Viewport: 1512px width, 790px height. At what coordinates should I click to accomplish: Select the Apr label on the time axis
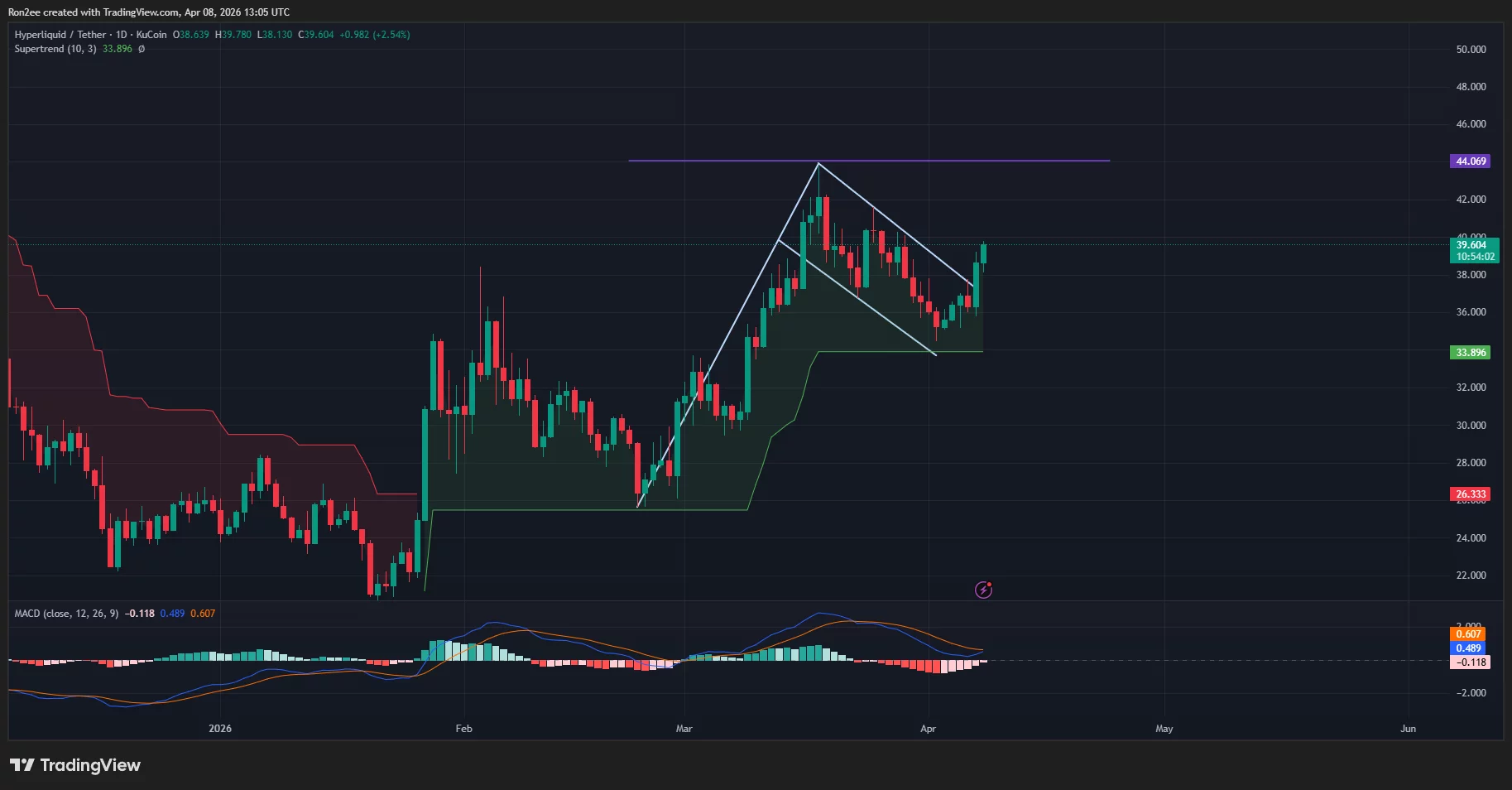click(x=928, y=729)
